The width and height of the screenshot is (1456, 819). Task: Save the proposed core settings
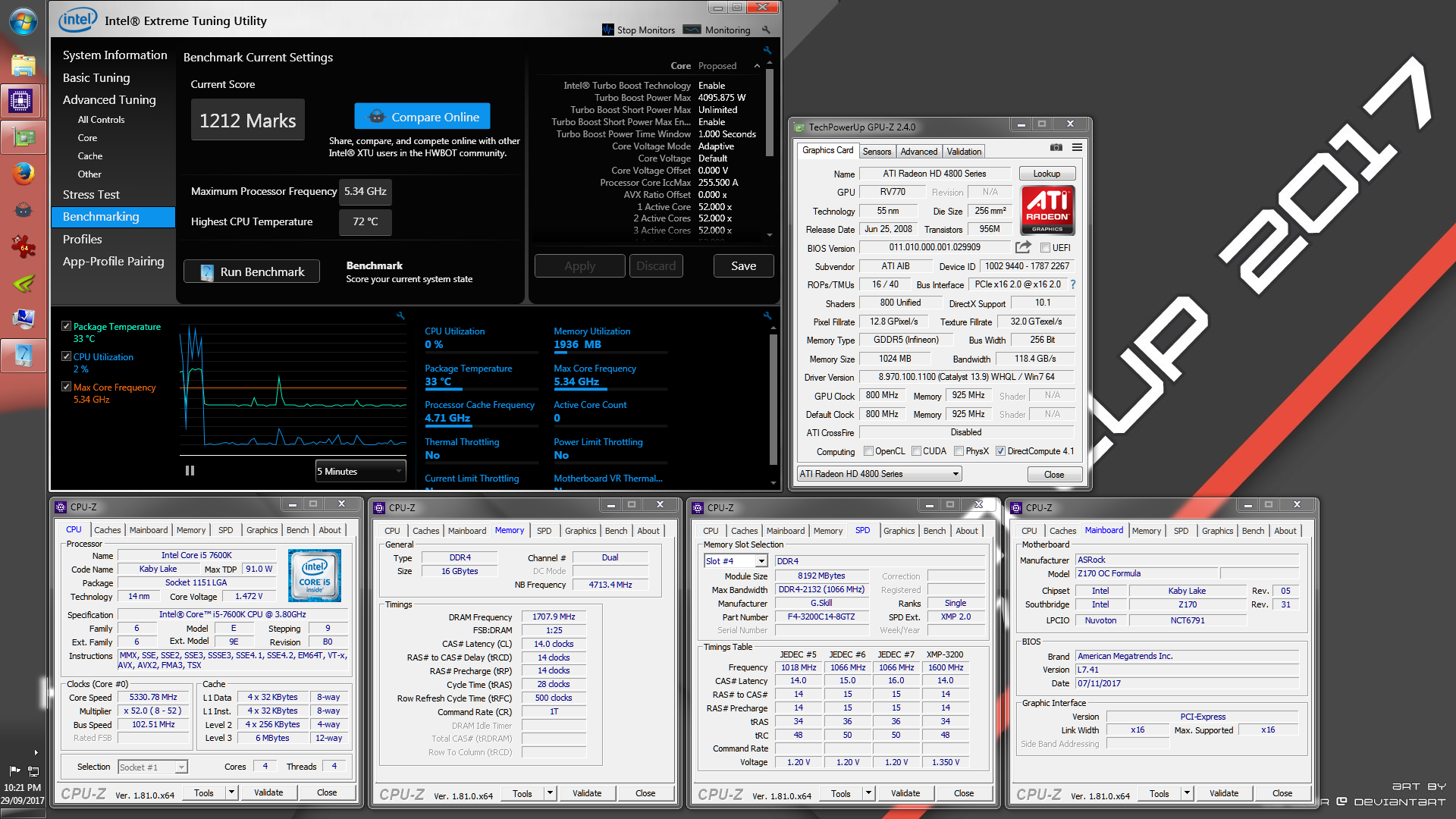[x=743, y=266]
